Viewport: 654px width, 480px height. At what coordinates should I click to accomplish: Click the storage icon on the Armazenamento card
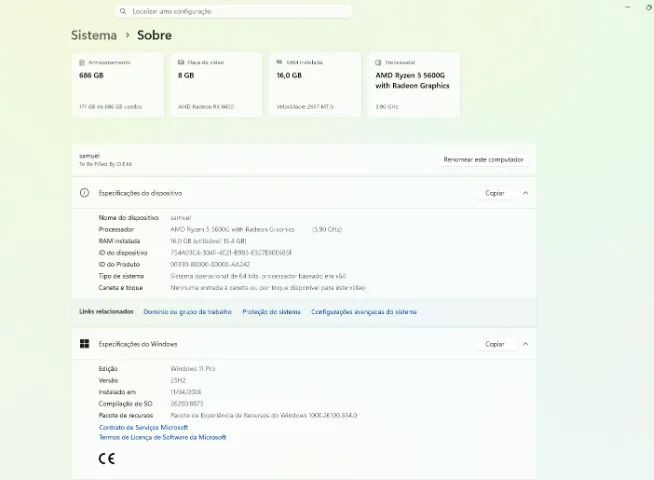pyautogui.click(x=82, y=63)
